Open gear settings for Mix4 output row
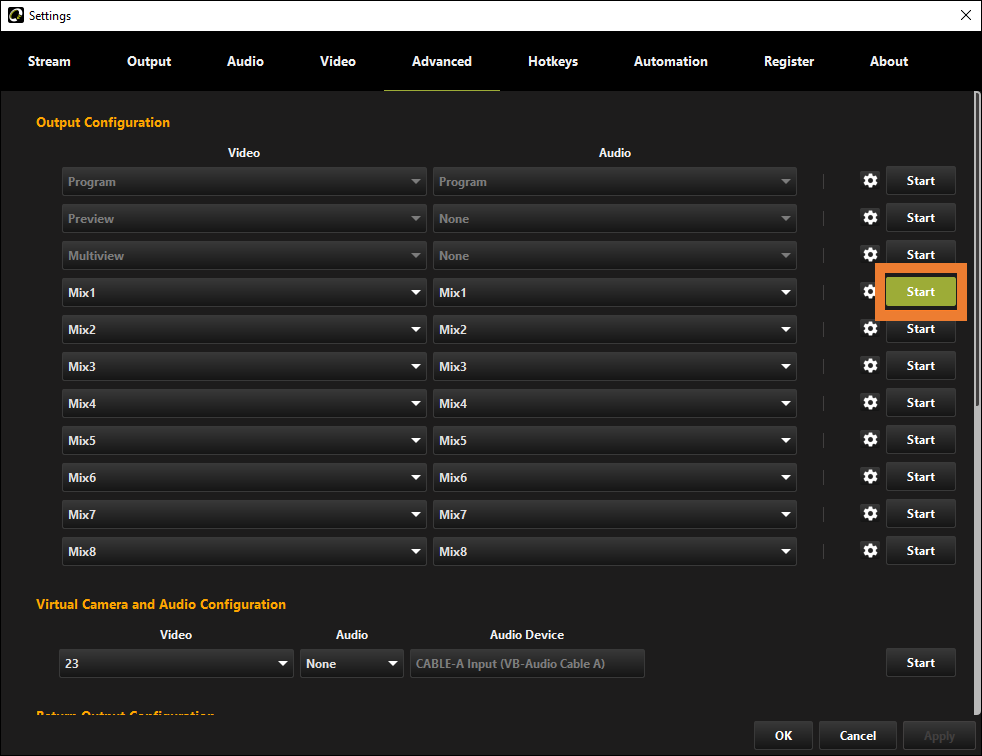The image size is (982, 756). 870,403
